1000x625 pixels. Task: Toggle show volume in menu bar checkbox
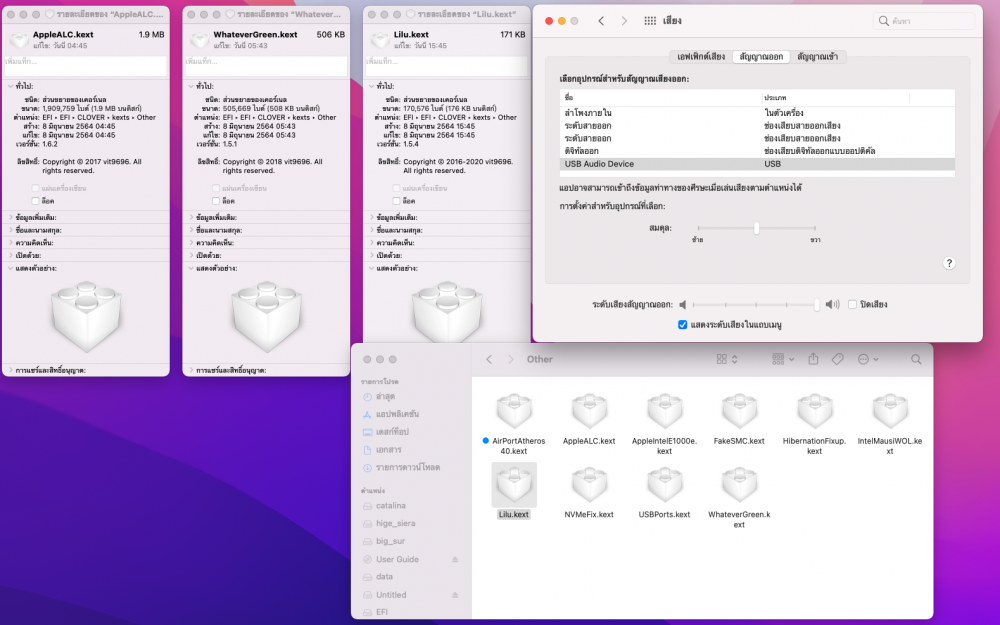tap(682, 325)
